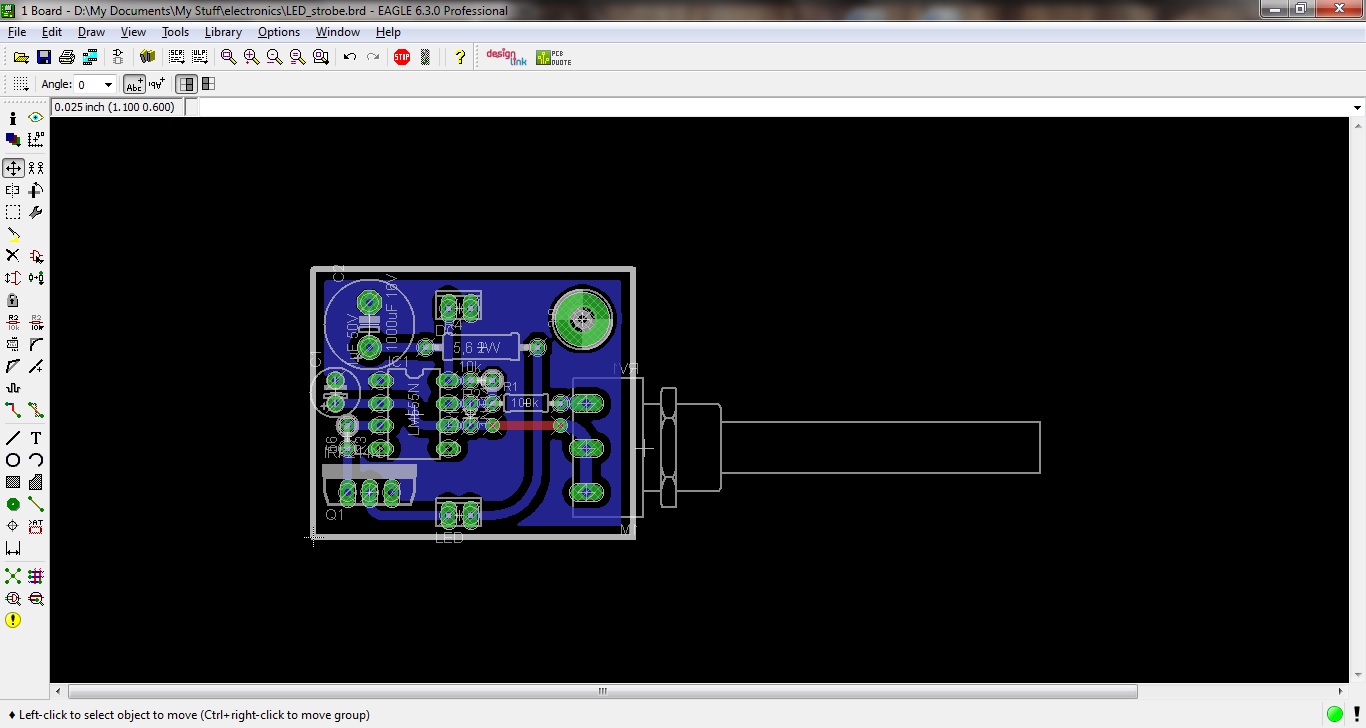This screenshot has width=1366, height=728.
Task: Select the Lock tool
Action: [13, 300]
